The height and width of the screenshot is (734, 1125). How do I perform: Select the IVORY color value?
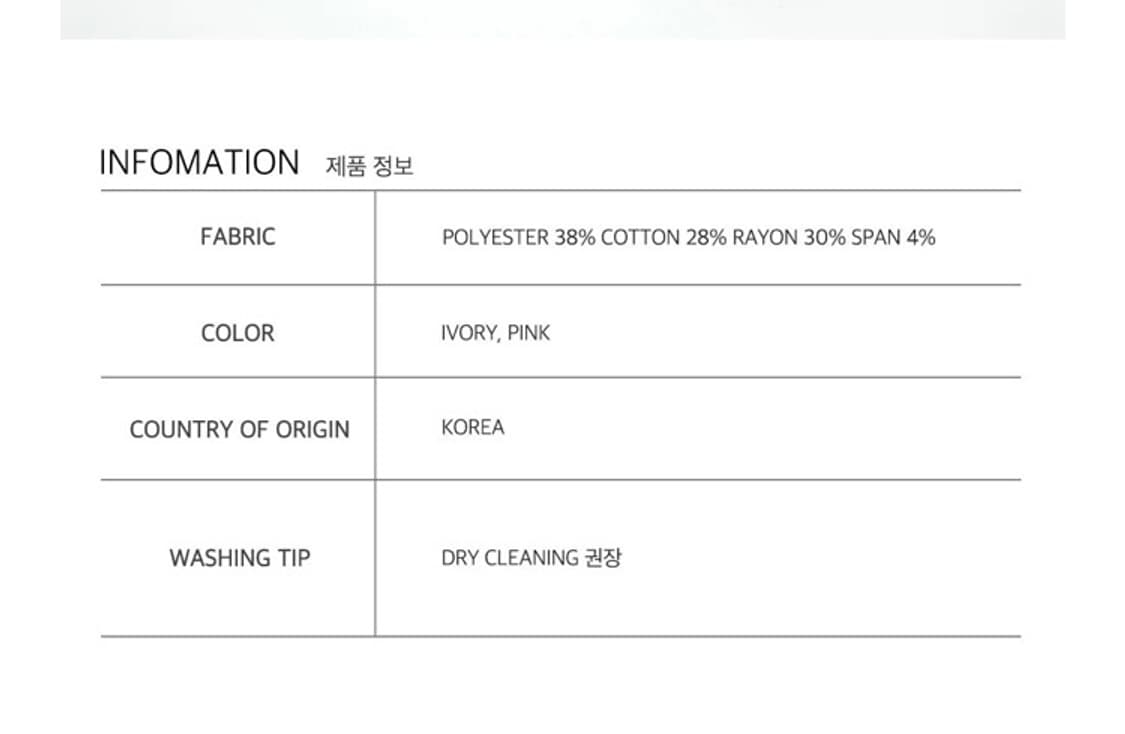468,333
